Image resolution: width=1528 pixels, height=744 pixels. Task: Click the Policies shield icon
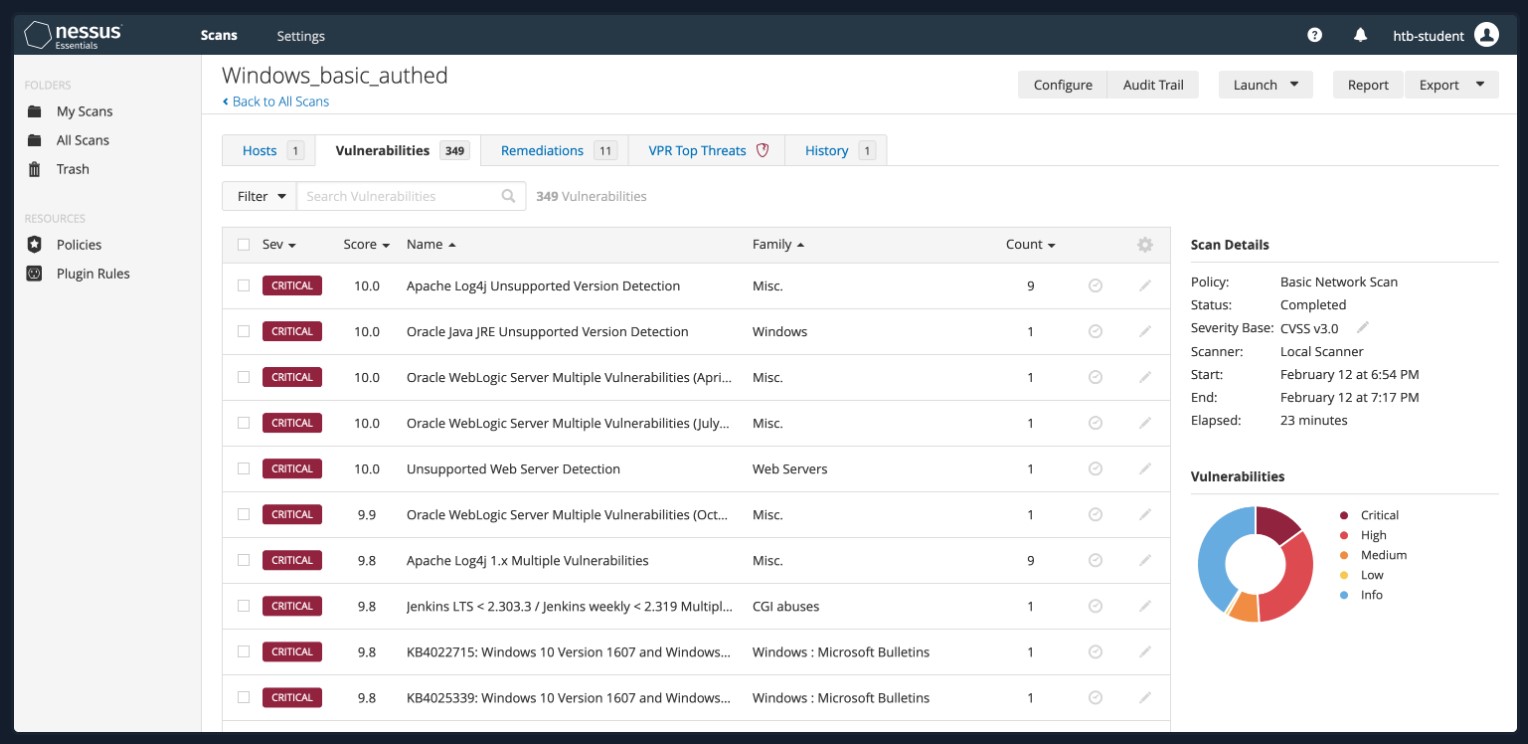35,244
